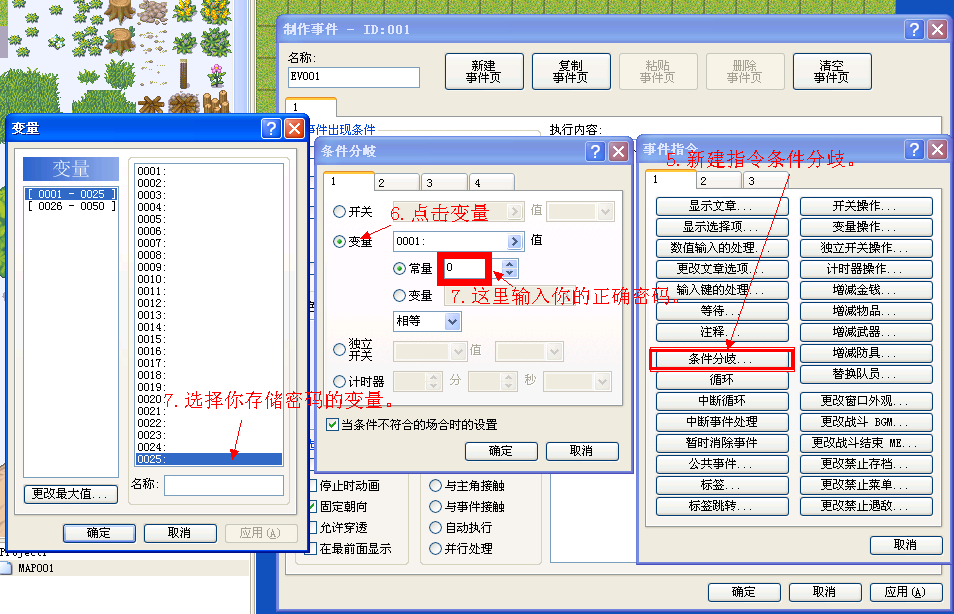954x614 pixels.
Task: Select the 开关 radio option
Action: click(x=339, y=212)
